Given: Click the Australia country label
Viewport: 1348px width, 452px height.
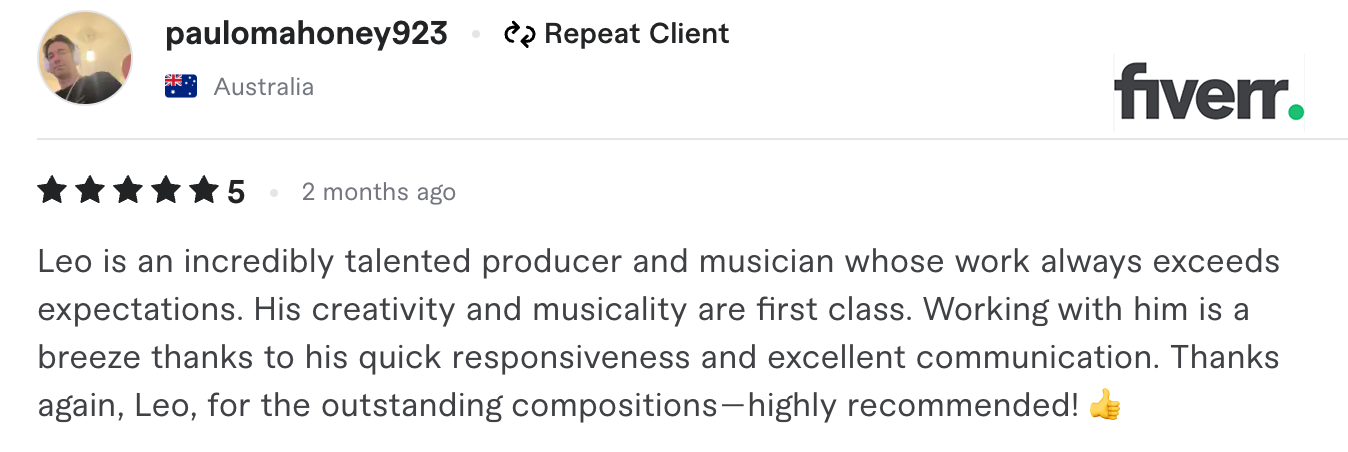Looking at the screenshot, I should (x=264, y=87).
